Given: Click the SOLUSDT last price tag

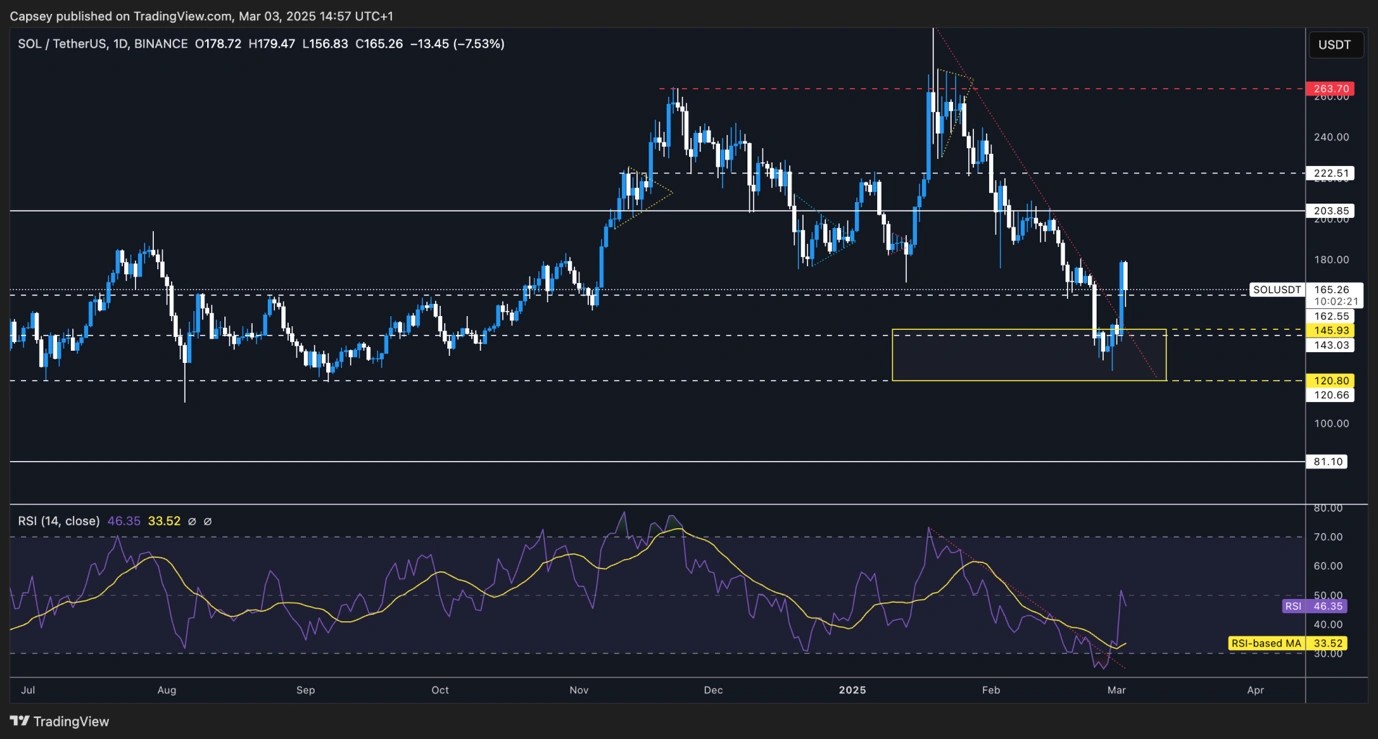Looking at the screenshot, I should 1277,290.
